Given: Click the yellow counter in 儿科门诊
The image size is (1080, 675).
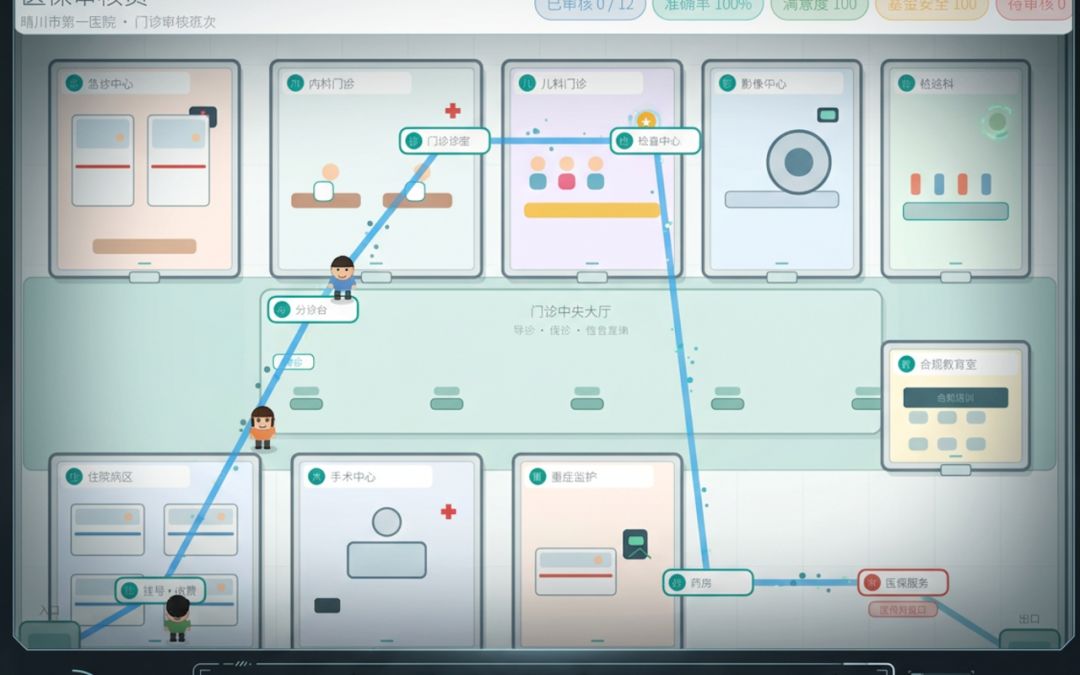Looking at the screenshot, I should [x=592, y=210].
